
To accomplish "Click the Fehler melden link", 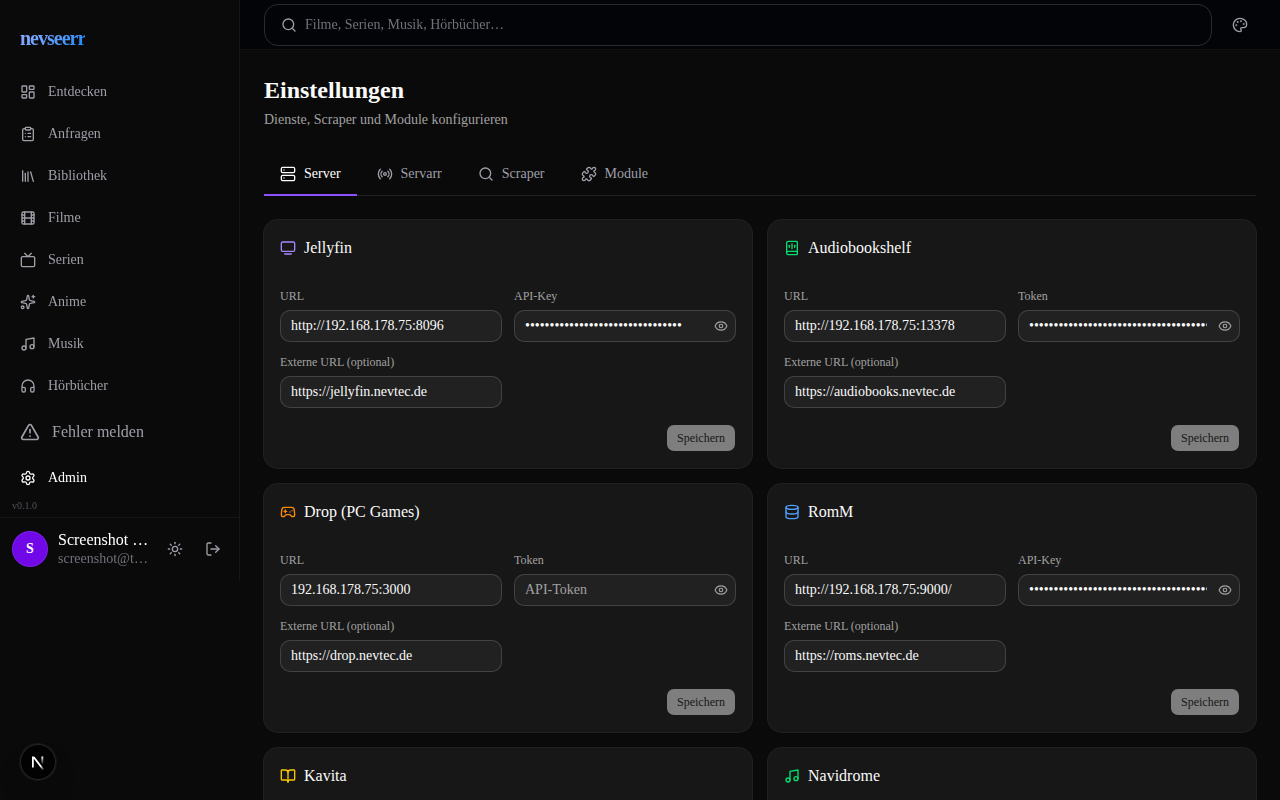I will (x=119, y=432).
